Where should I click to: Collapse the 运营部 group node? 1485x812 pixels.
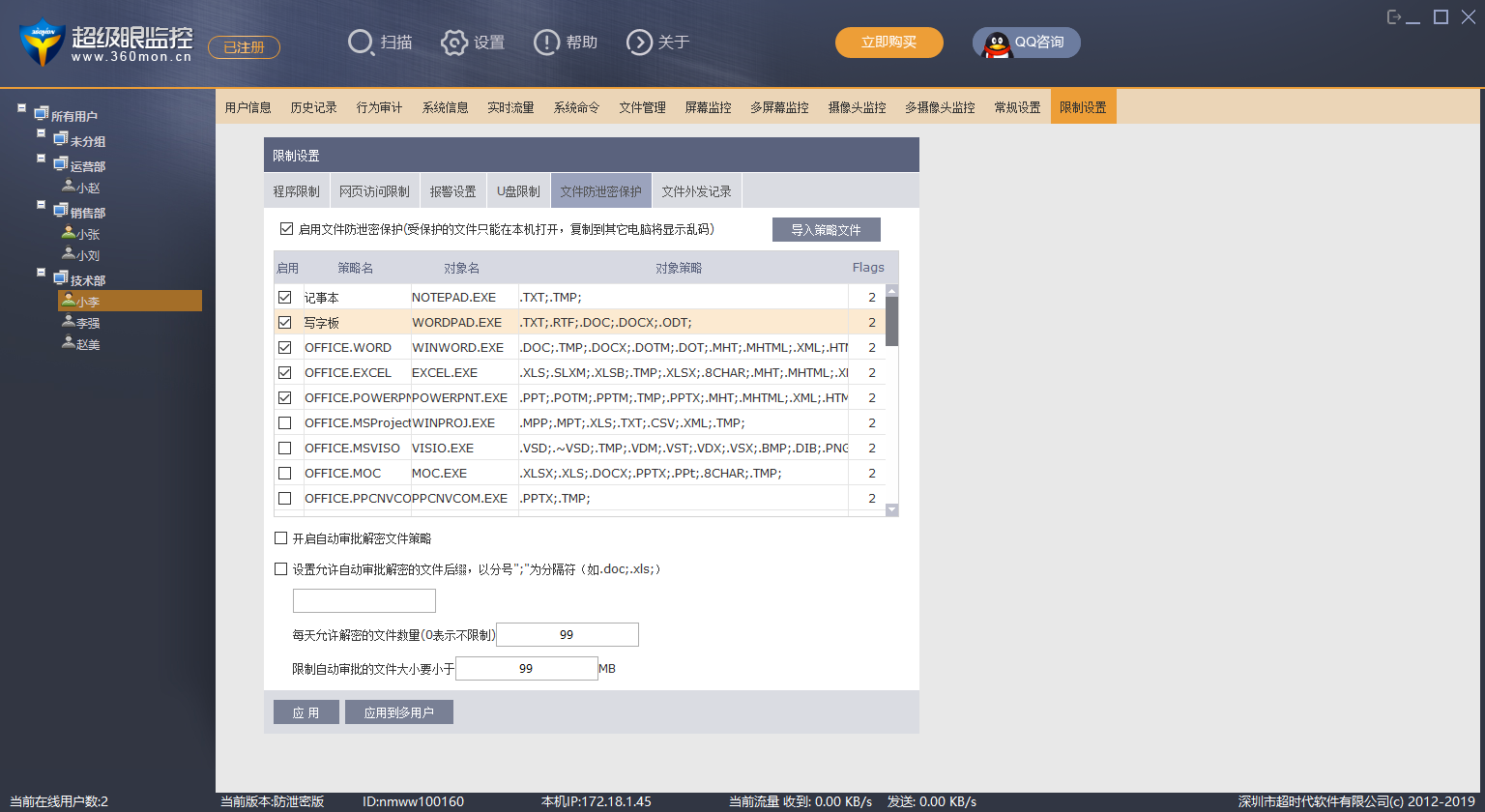point(42,159)
